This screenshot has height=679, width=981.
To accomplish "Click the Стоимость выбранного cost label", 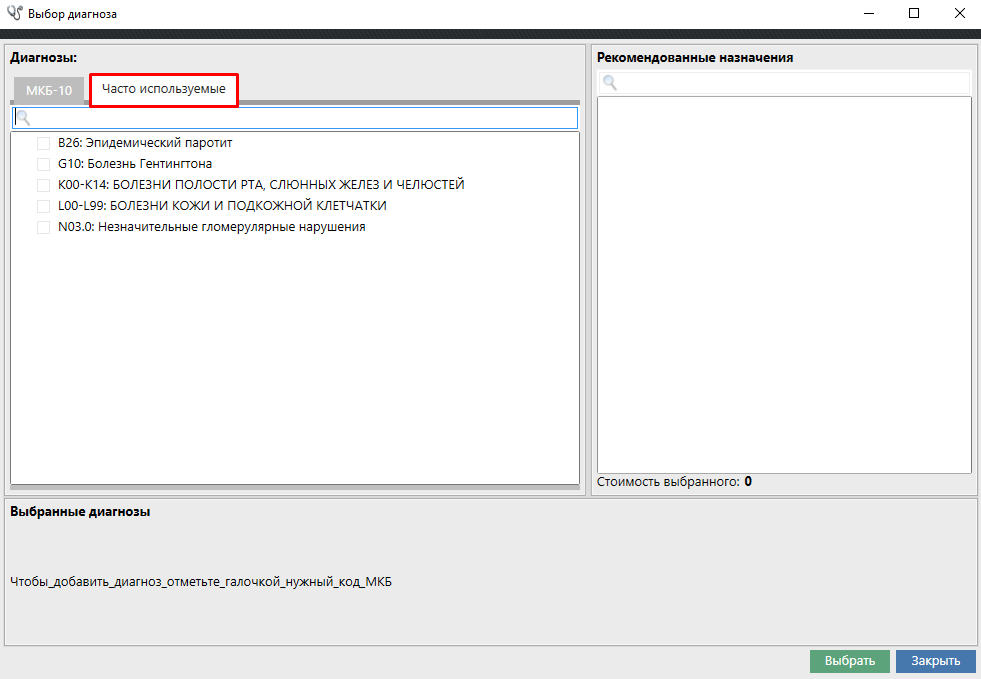I will coord(667,482).
